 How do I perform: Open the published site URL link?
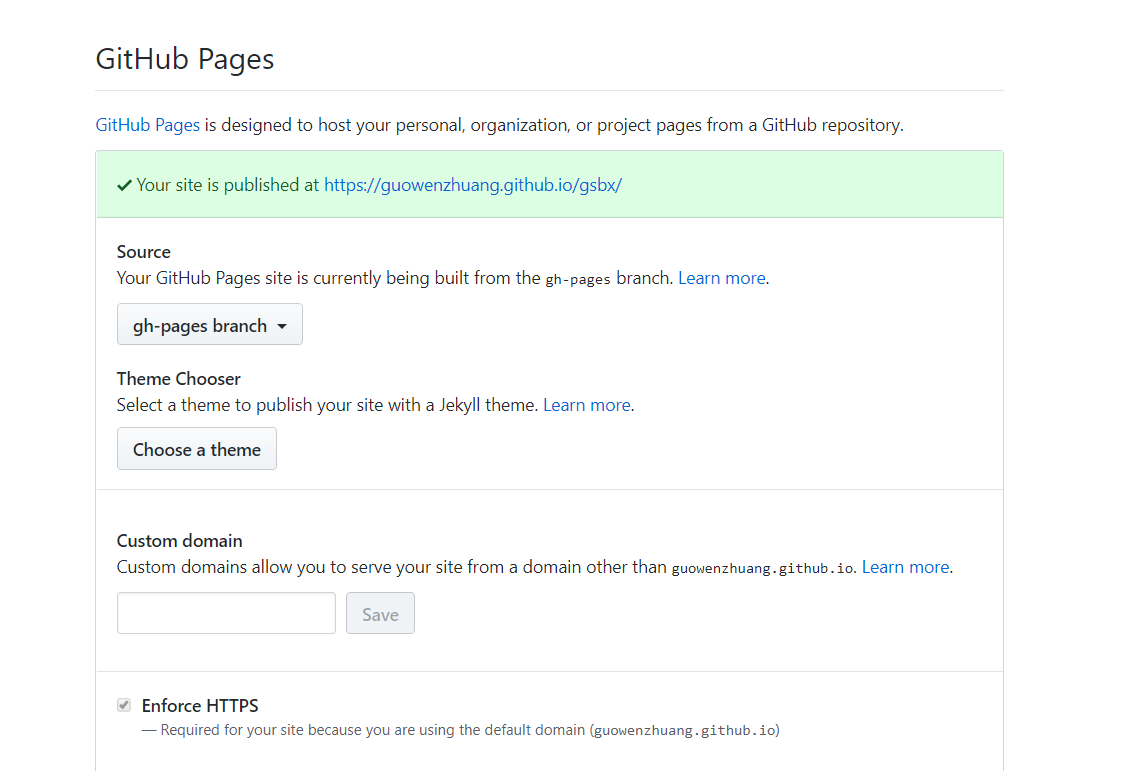click(472, 185)
